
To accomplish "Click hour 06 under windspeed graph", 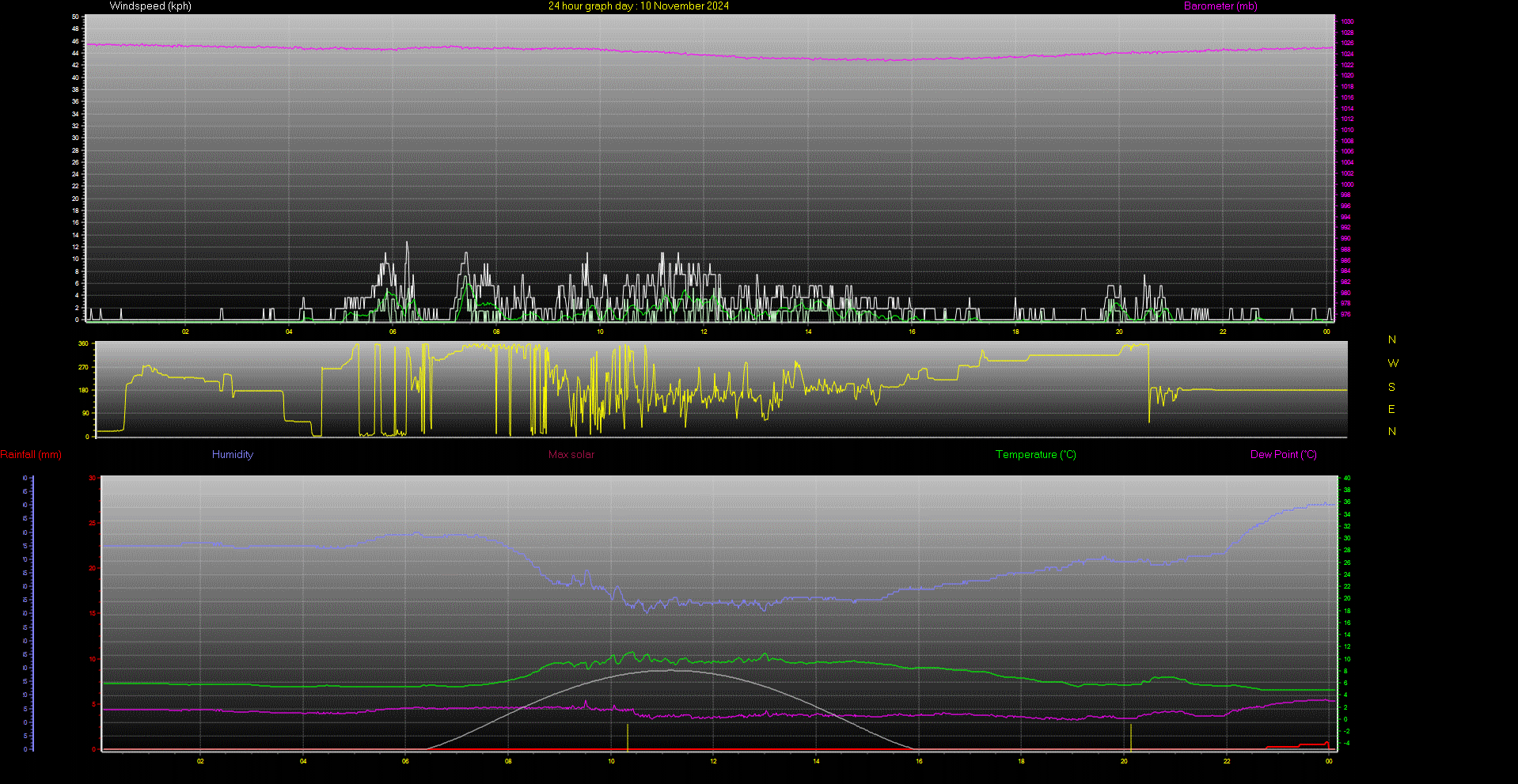I will 393,331.
